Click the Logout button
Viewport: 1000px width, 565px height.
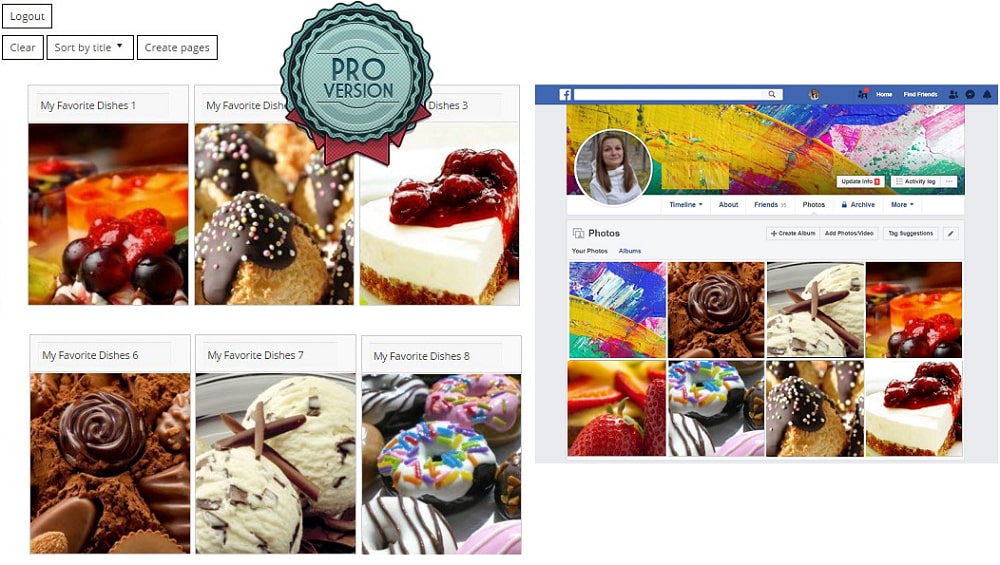pos(27,16)
